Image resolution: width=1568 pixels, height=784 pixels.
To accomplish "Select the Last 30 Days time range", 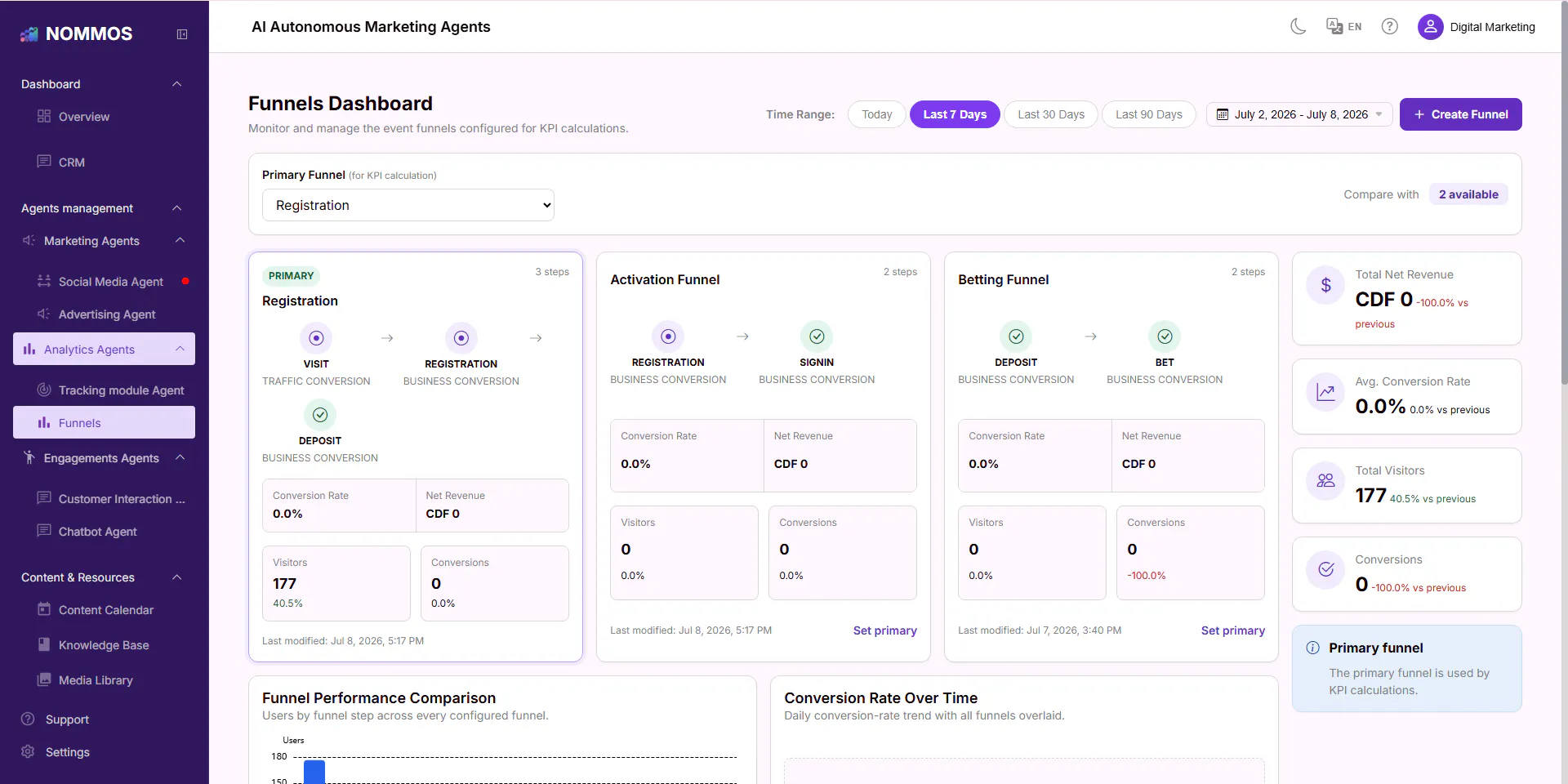I will pos(1051,114).
